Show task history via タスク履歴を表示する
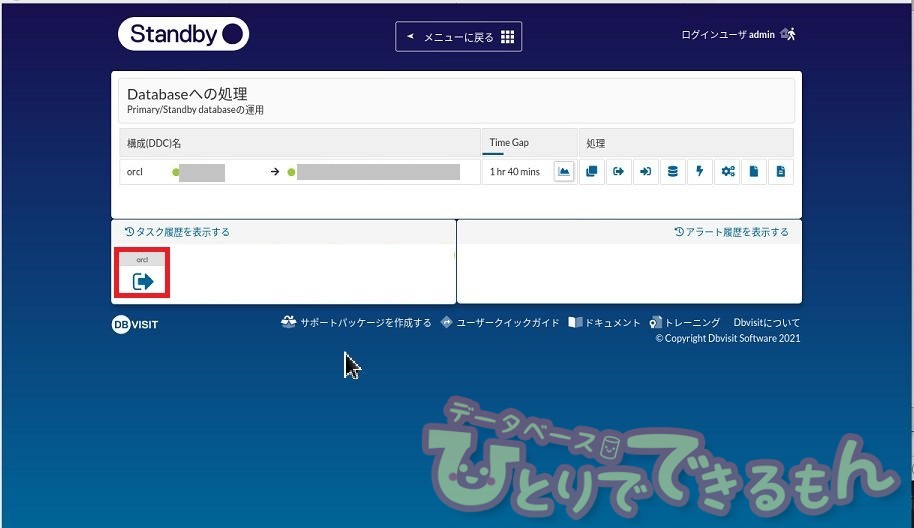 [x=177, y=232]
